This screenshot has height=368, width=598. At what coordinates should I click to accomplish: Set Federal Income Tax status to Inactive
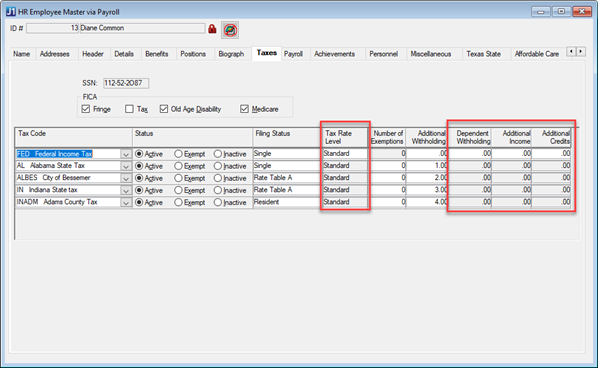pos(218,154)
